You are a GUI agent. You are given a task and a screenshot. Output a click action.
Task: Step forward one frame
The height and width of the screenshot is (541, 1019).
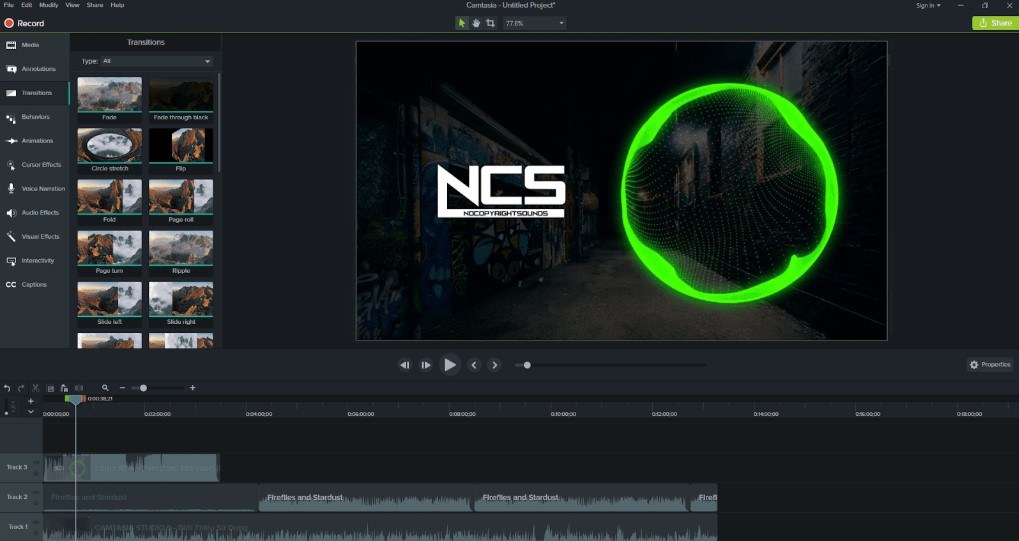coord(426,365)
